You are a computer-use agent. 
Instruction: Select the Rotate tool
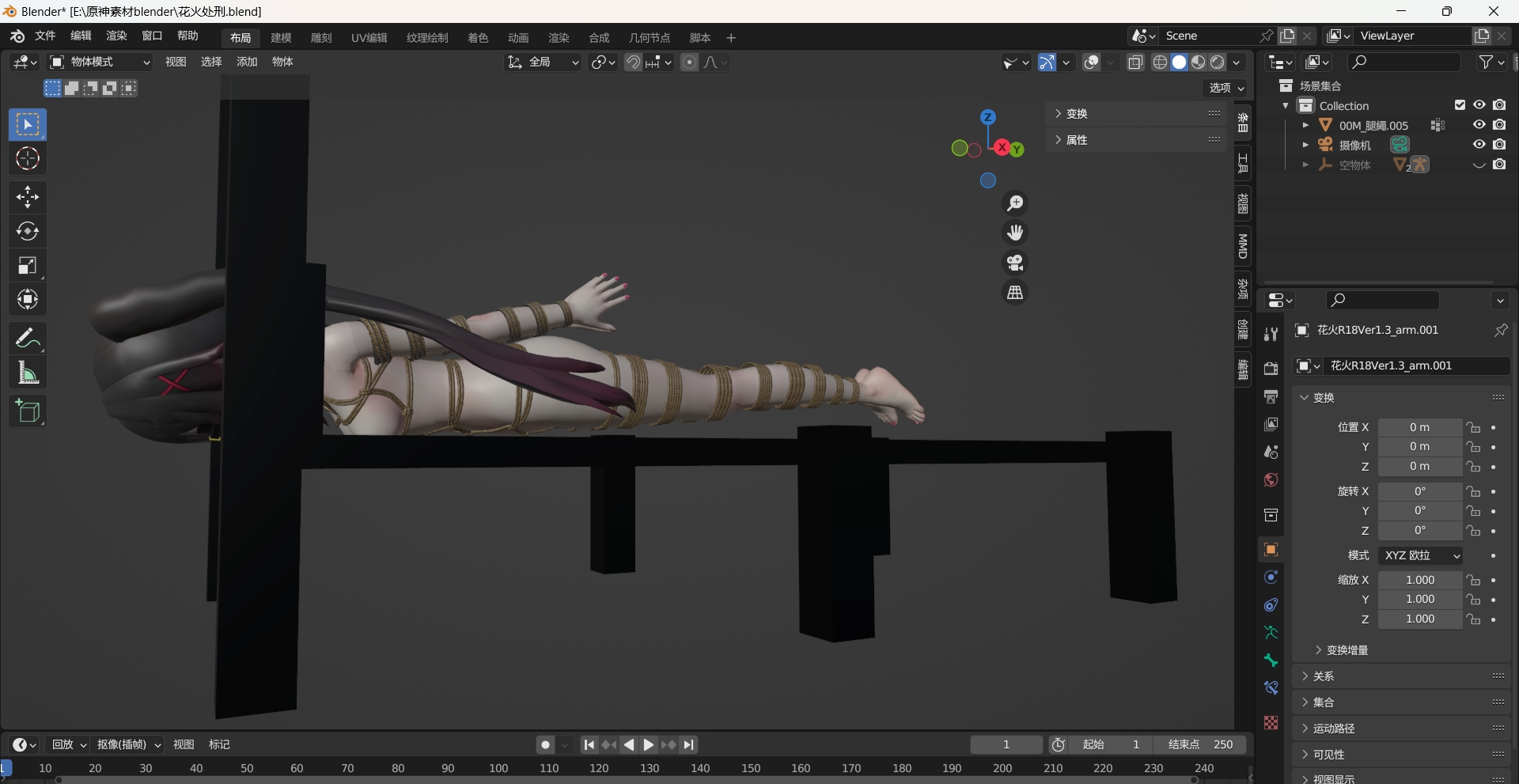click(x=28, y=231)
